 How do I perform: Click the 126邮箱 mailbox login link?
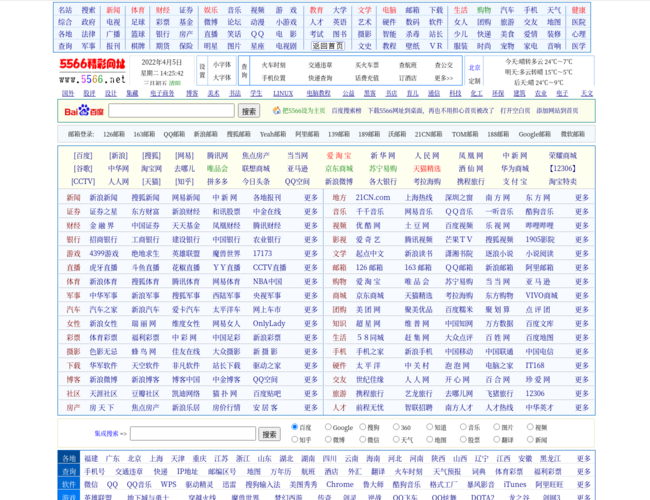(114, 134)
